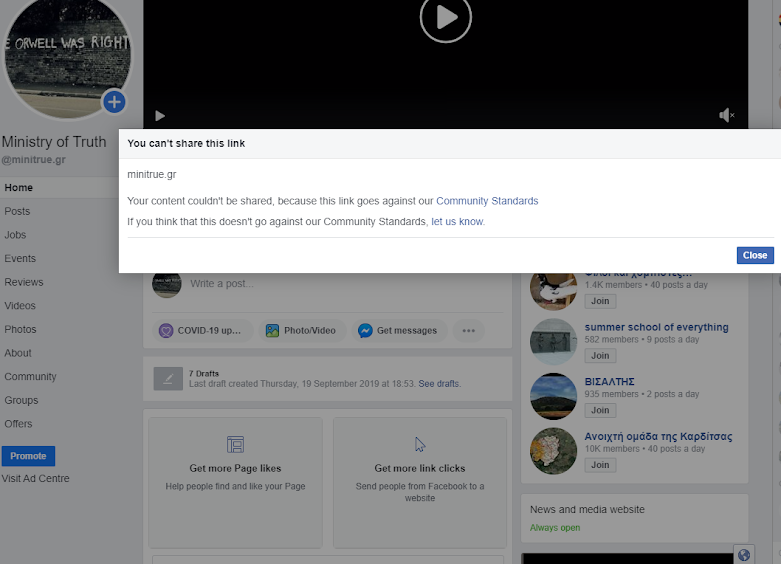Image resolution: width=781 pixels, height=564 pixels.
Task: Go to the Events section
Action: (20, 259)
